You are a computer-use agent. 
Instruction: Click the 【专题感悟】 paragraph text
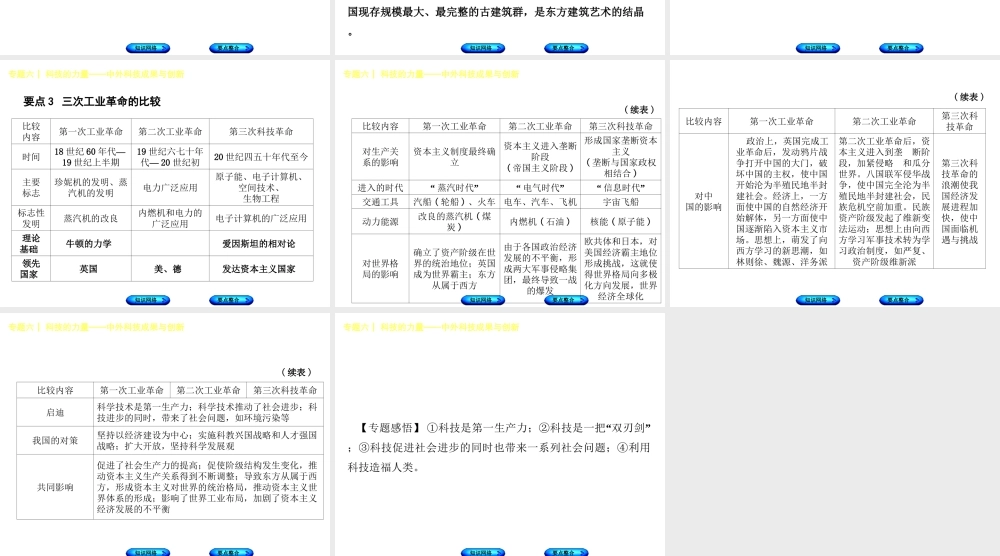pos(499,448)
